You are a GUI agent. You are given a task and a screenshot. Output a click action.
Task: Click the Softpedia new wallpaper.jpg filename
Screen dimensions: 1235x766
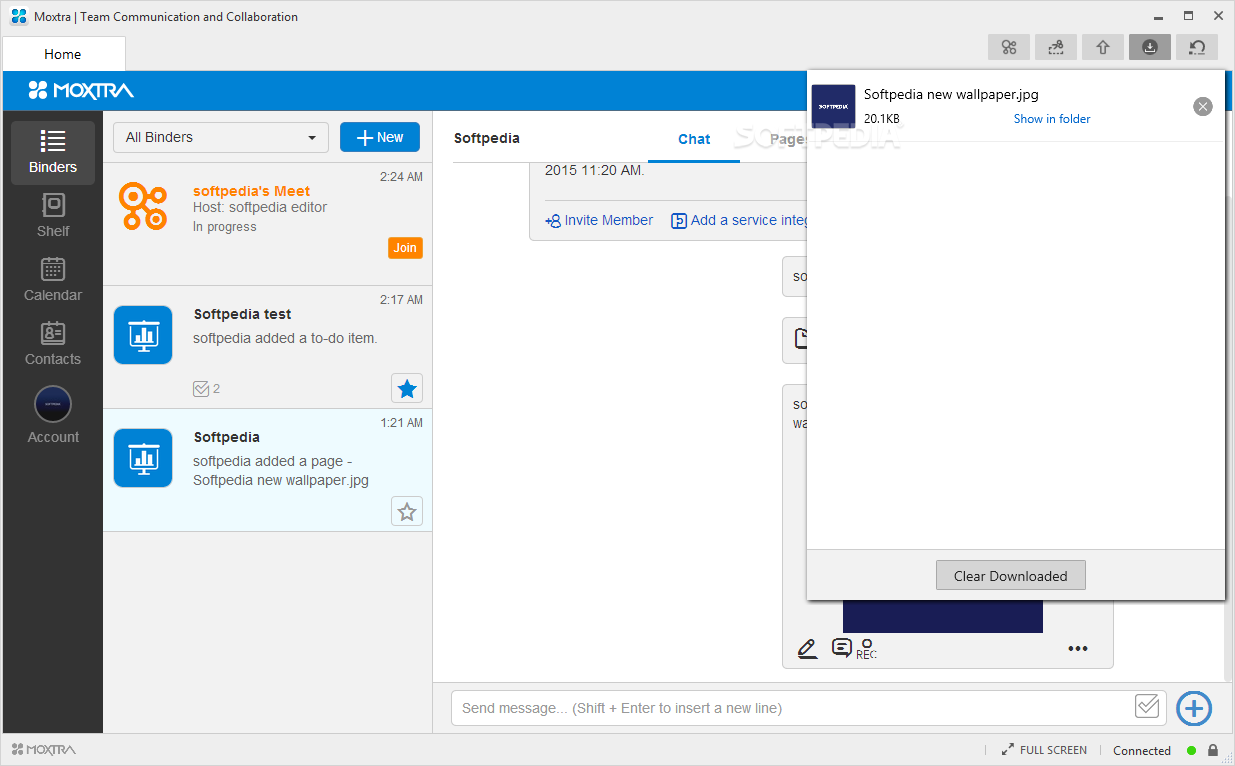(951, 94)
